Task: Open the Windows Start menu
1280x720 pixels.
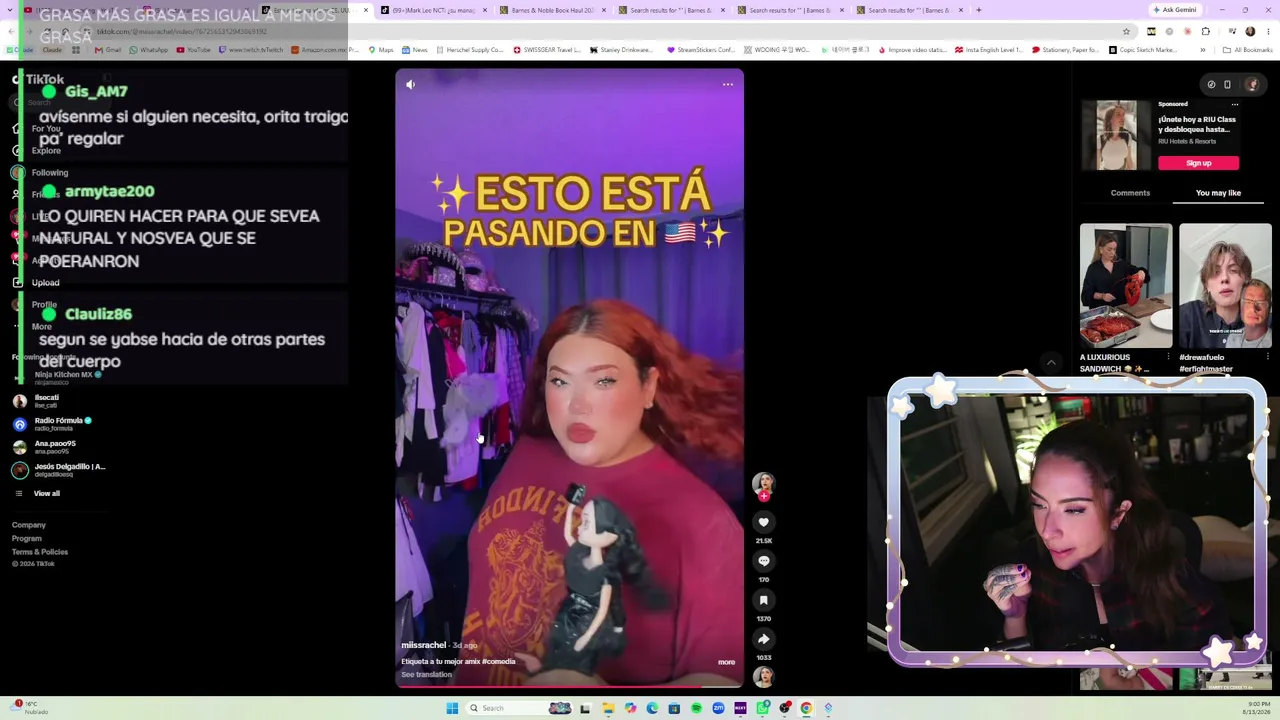Action: [x=452, y=708]
